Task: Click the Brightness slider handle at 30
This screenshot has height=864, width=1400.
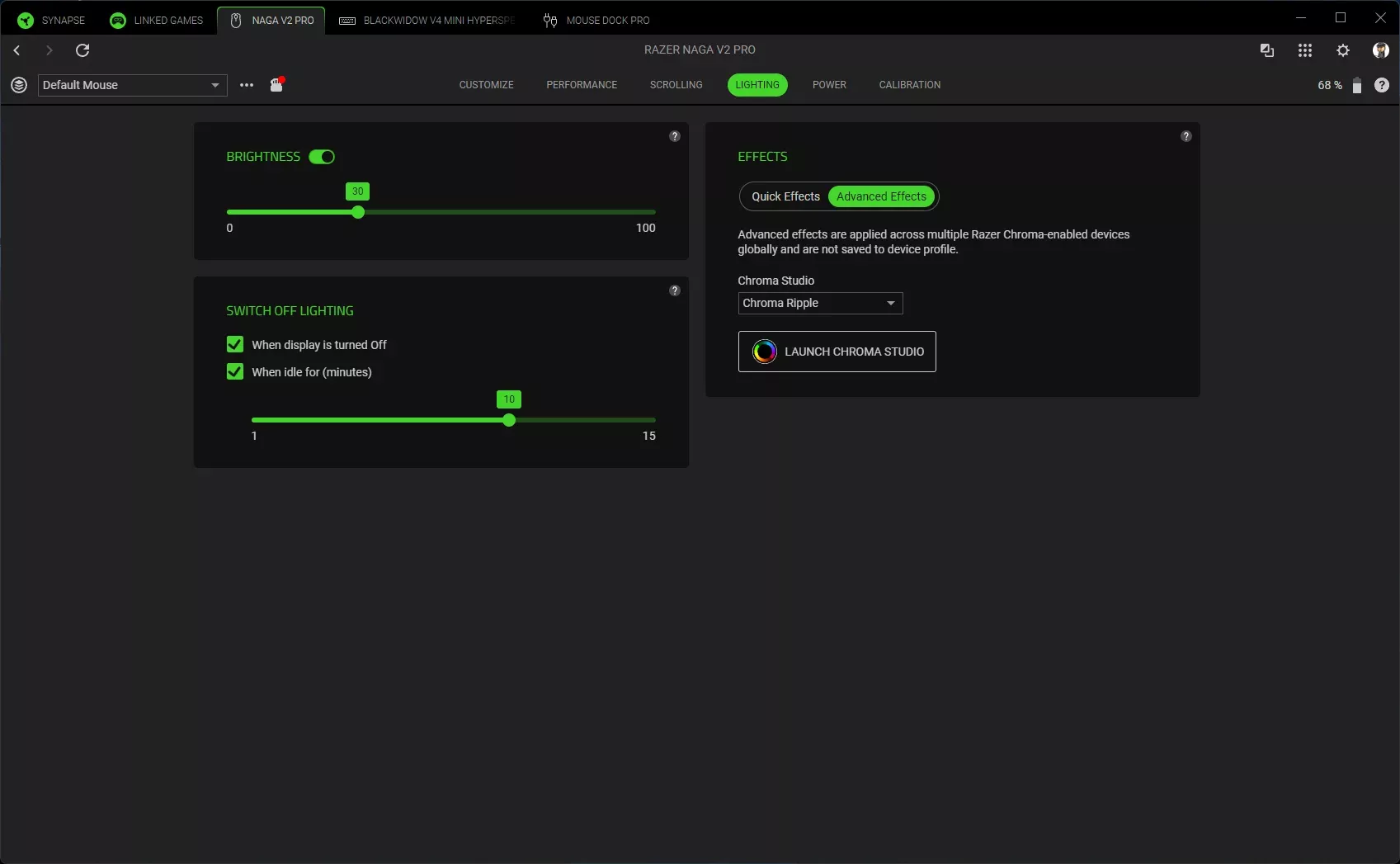Action: pyautogui.click(x=358, y=212)
